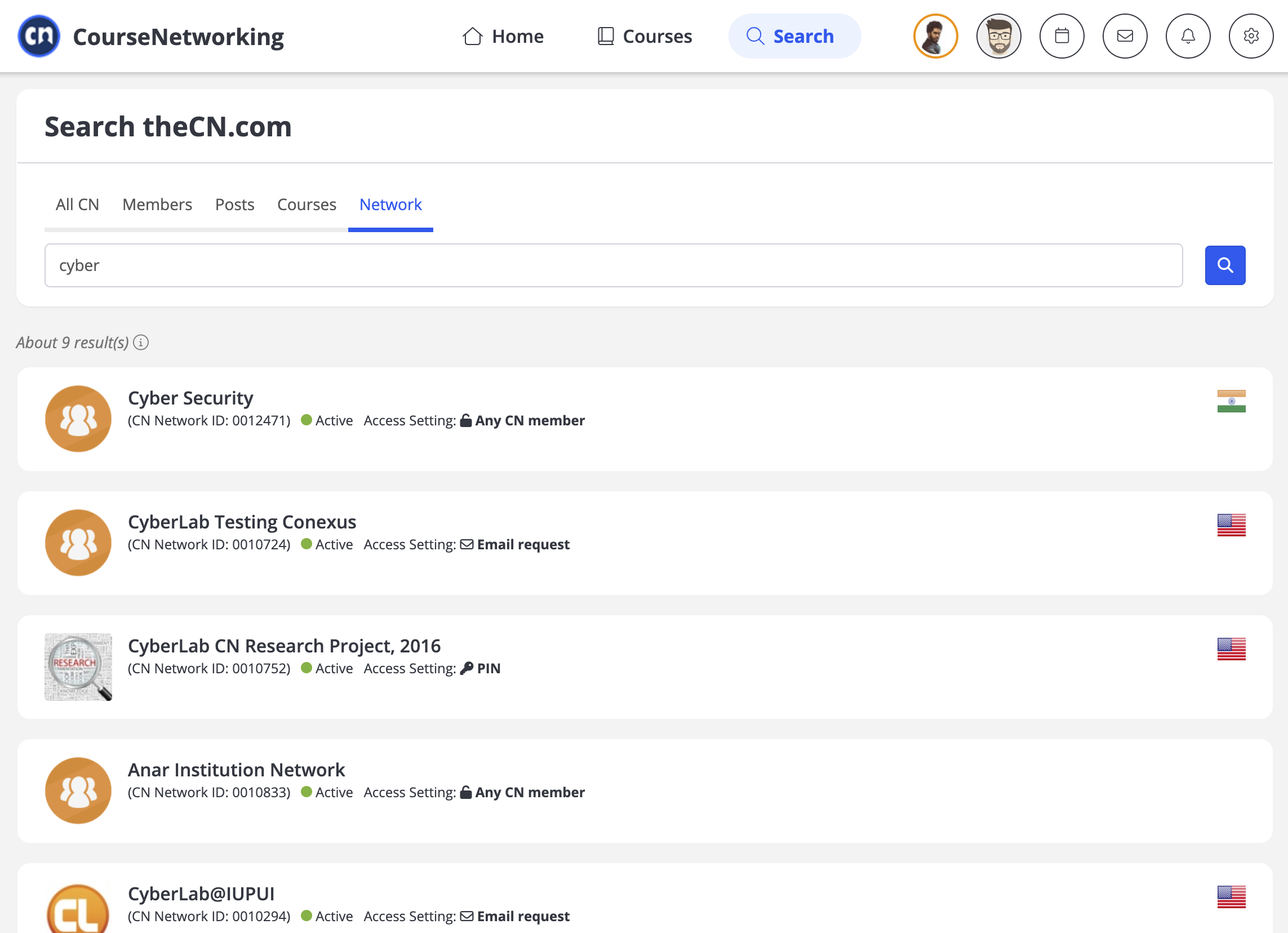Click green Active status on Cyber Security

coord(327,420)
